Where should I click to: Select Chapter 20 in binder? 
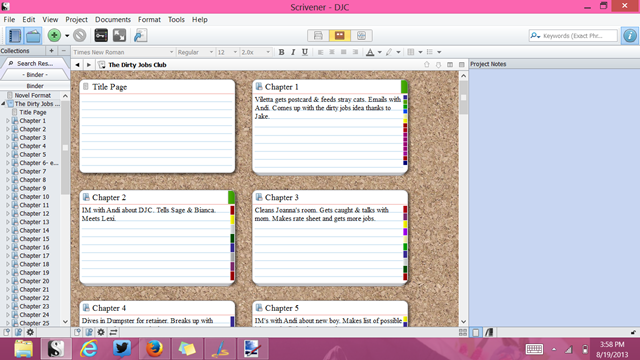click(x=34, y=281)
